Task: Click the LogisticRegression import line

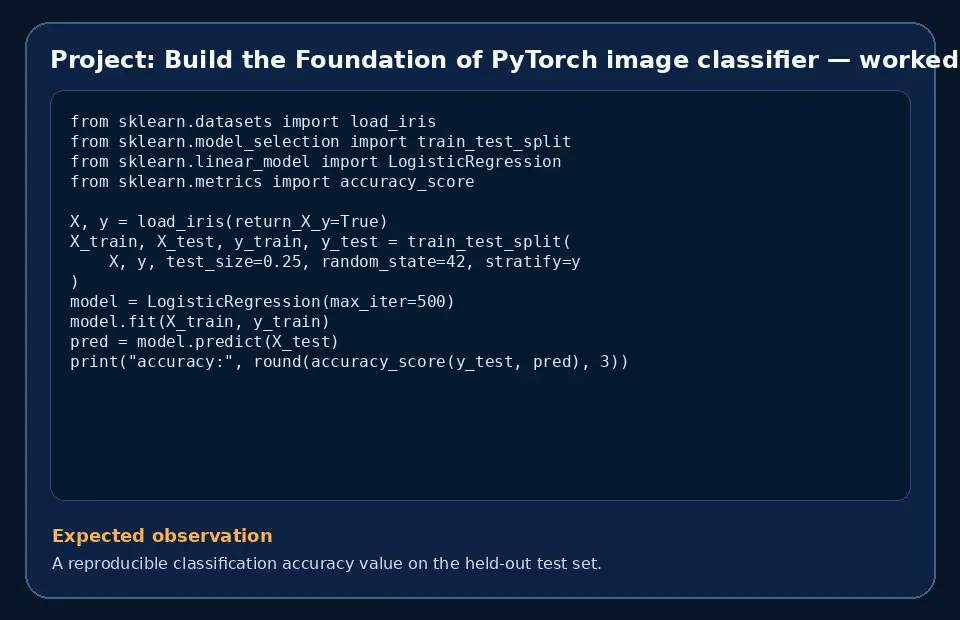Action: 315,162
